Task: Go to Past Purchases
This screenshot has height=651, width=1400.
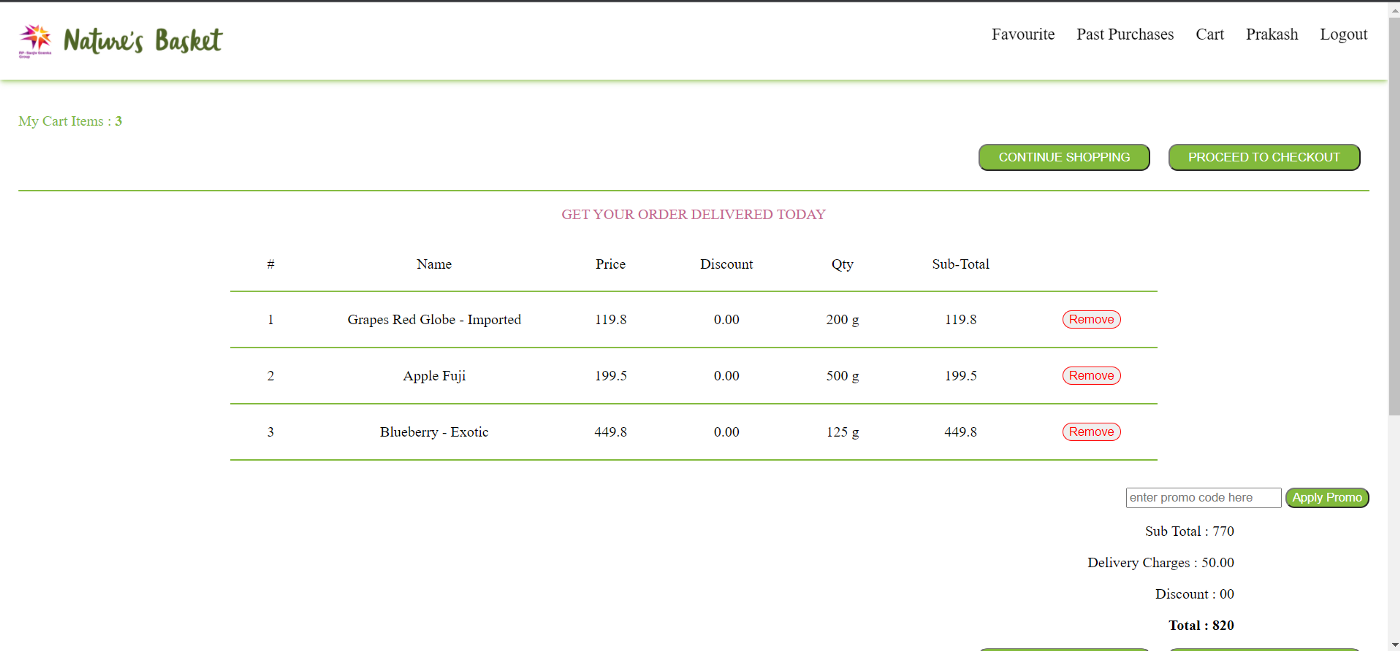Action: (1125, 35)
